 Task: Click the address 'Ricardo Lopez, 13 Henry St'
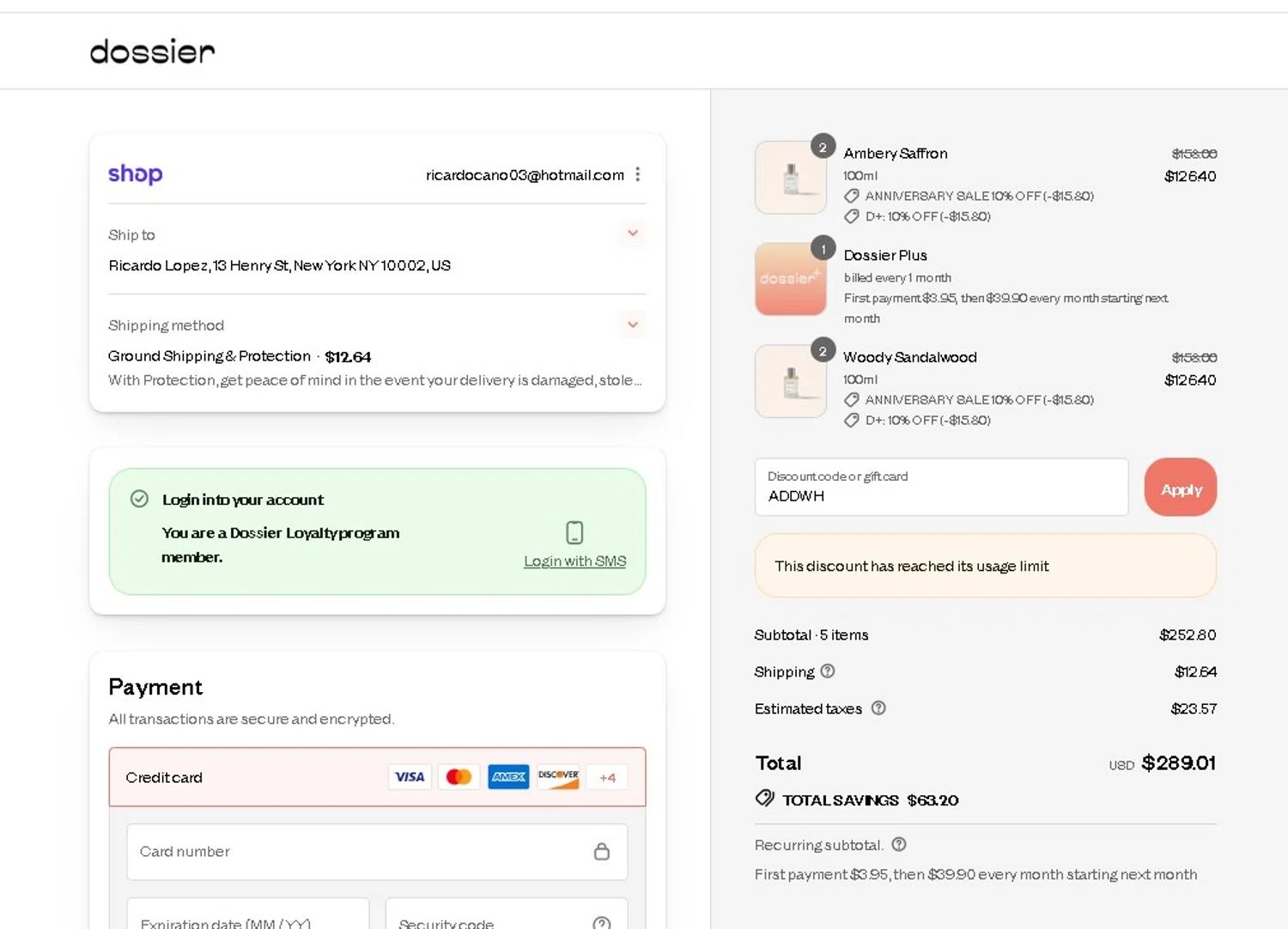click(198, 265)
